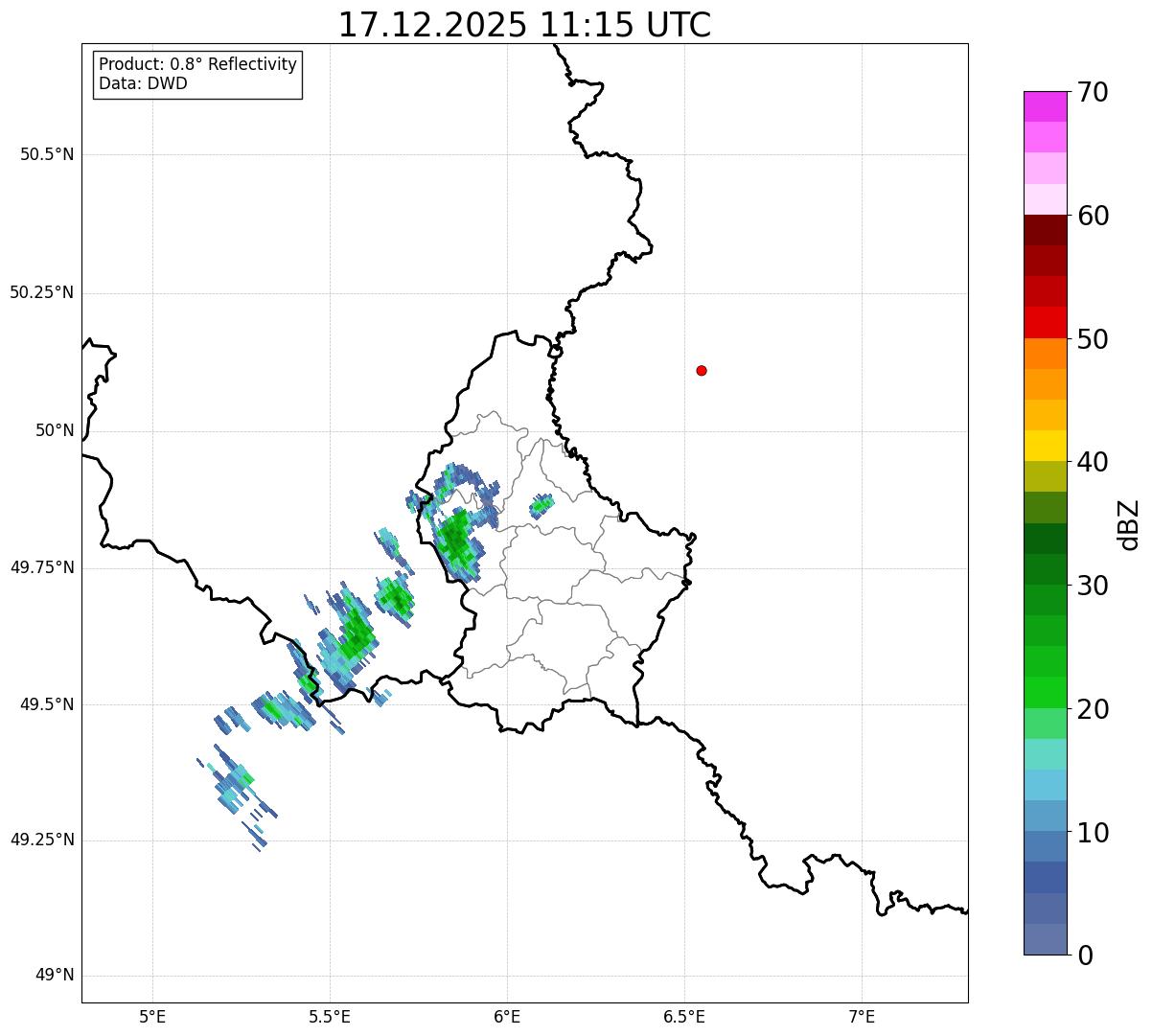Screen dimensions: 1152x1036
Task: Click the small isolated echo near 6.1°E
Action: (541, 505)
